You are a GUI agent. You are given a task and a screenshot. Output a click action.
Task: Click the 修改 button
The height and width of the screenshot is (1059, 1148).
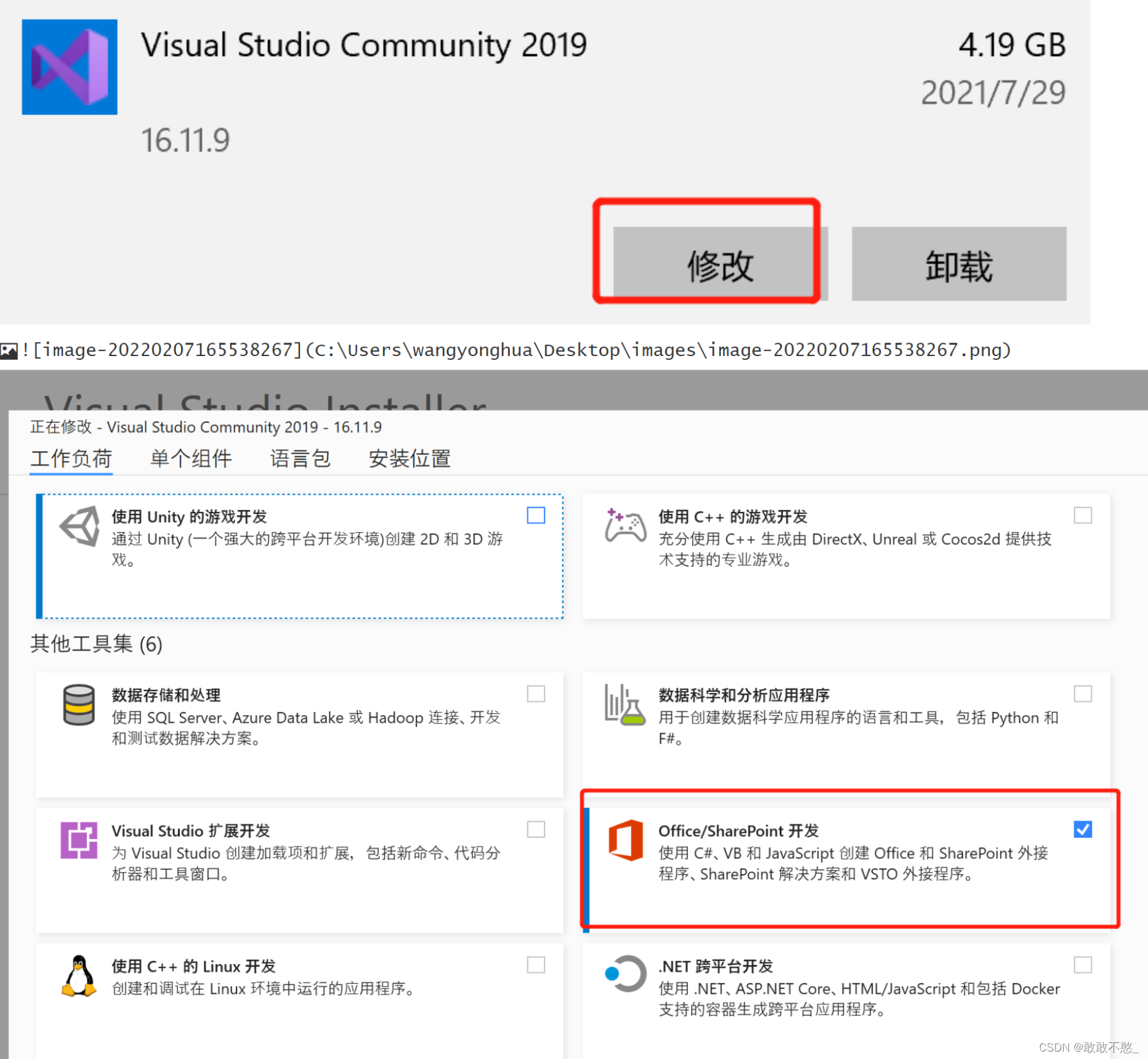coord(720,264)
